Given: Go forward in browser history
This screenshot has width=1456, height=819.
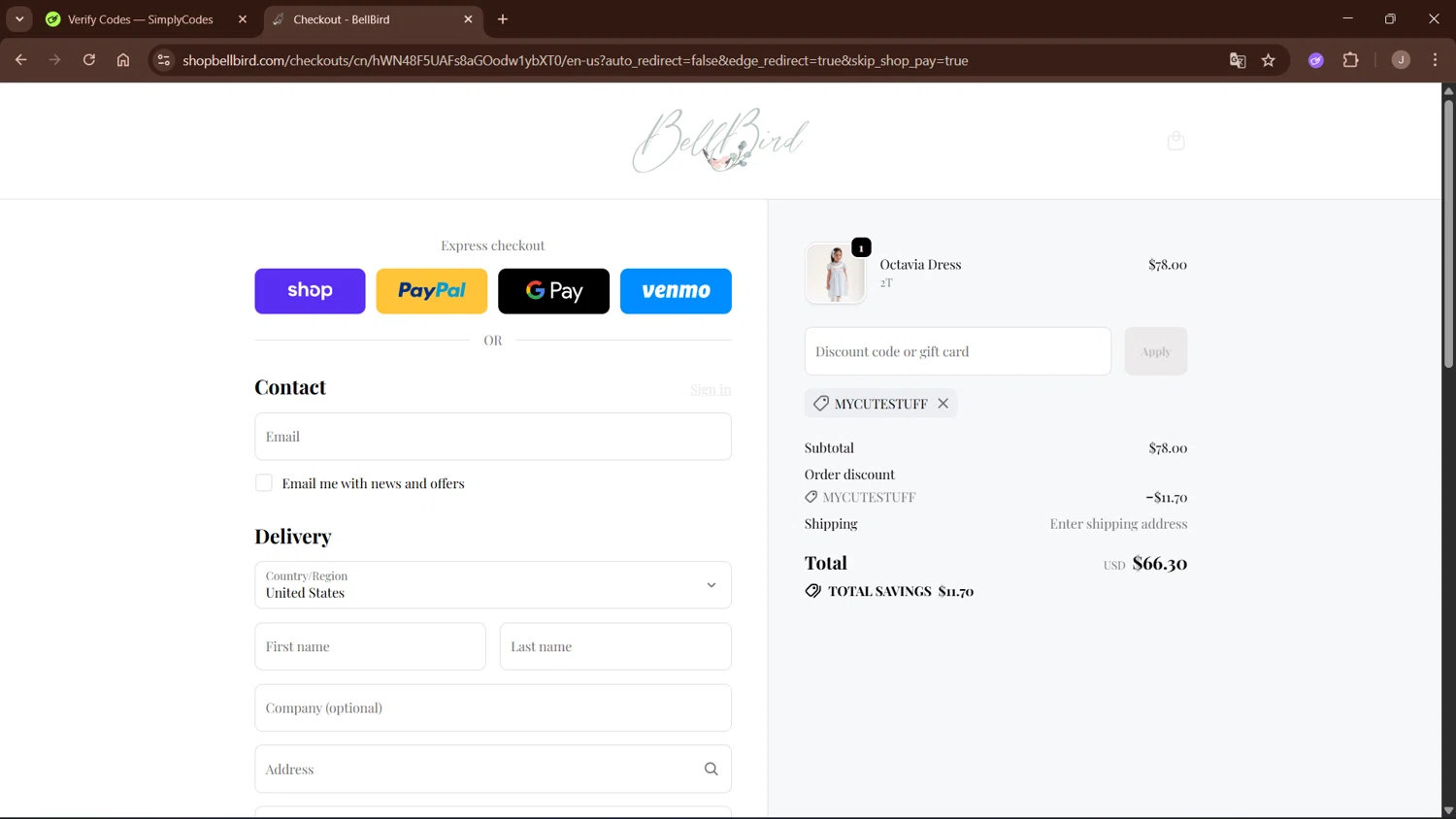Looking at the screenshot, I should (x=54, y=60).
